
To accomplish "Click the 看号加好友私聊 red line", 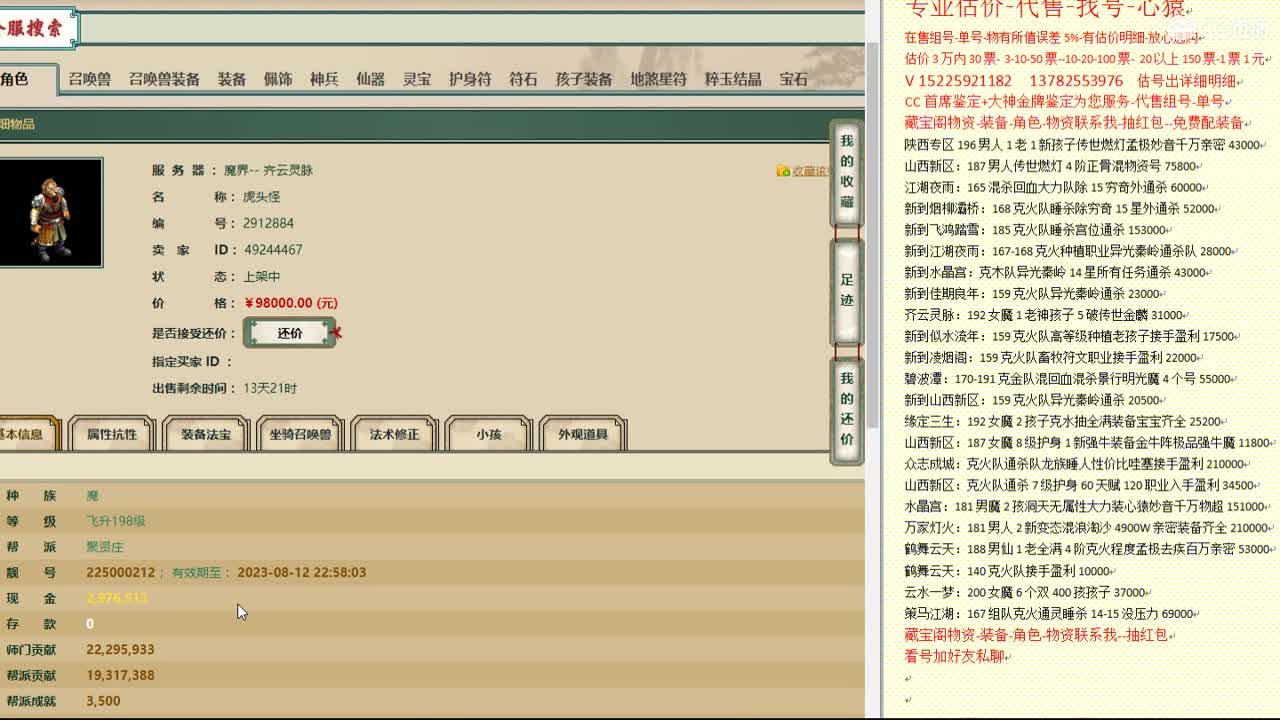I will (x=957, y=656).
